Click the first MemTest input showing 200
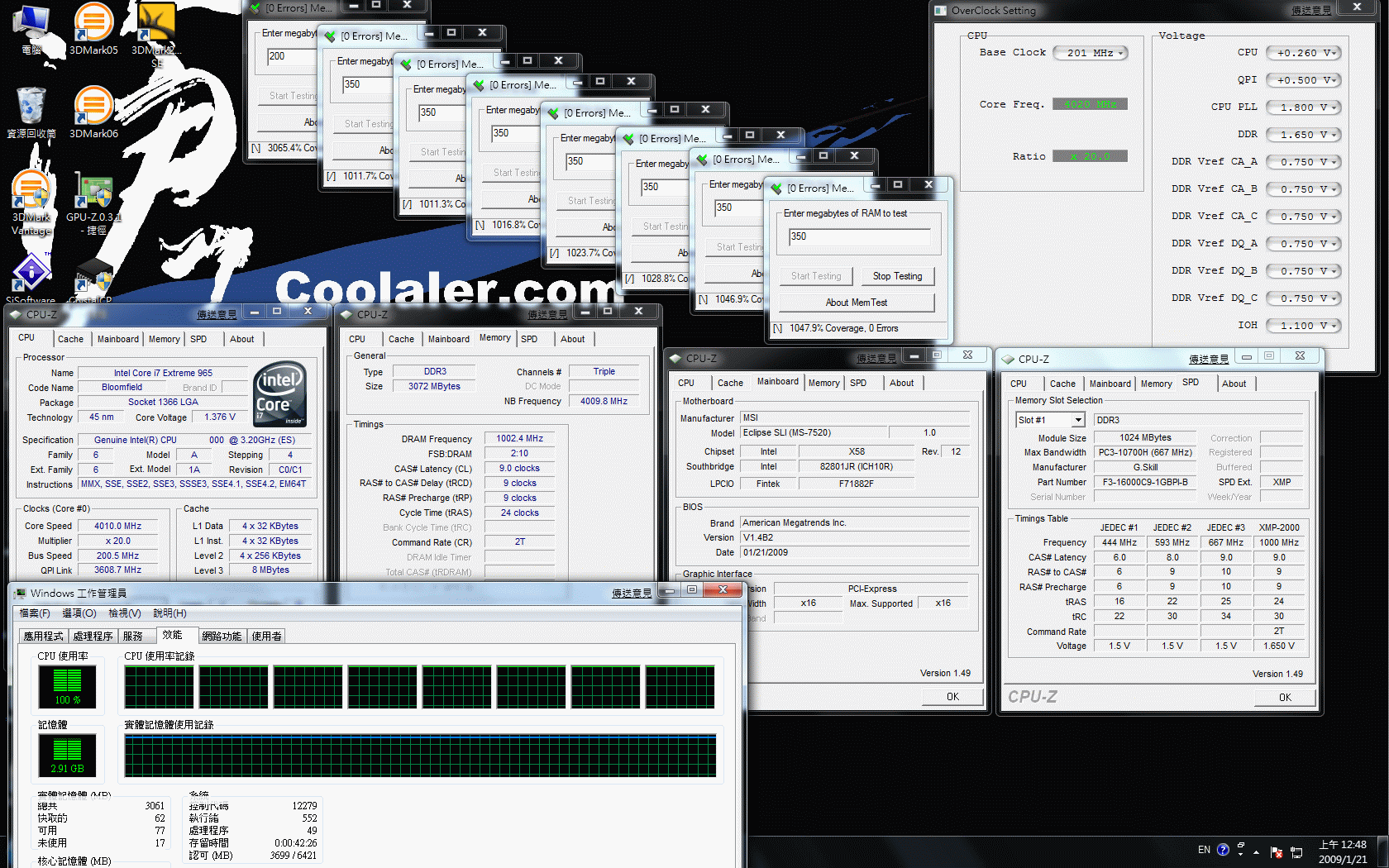The width and height of the screenshot is (1389, 868). (291, 57)
